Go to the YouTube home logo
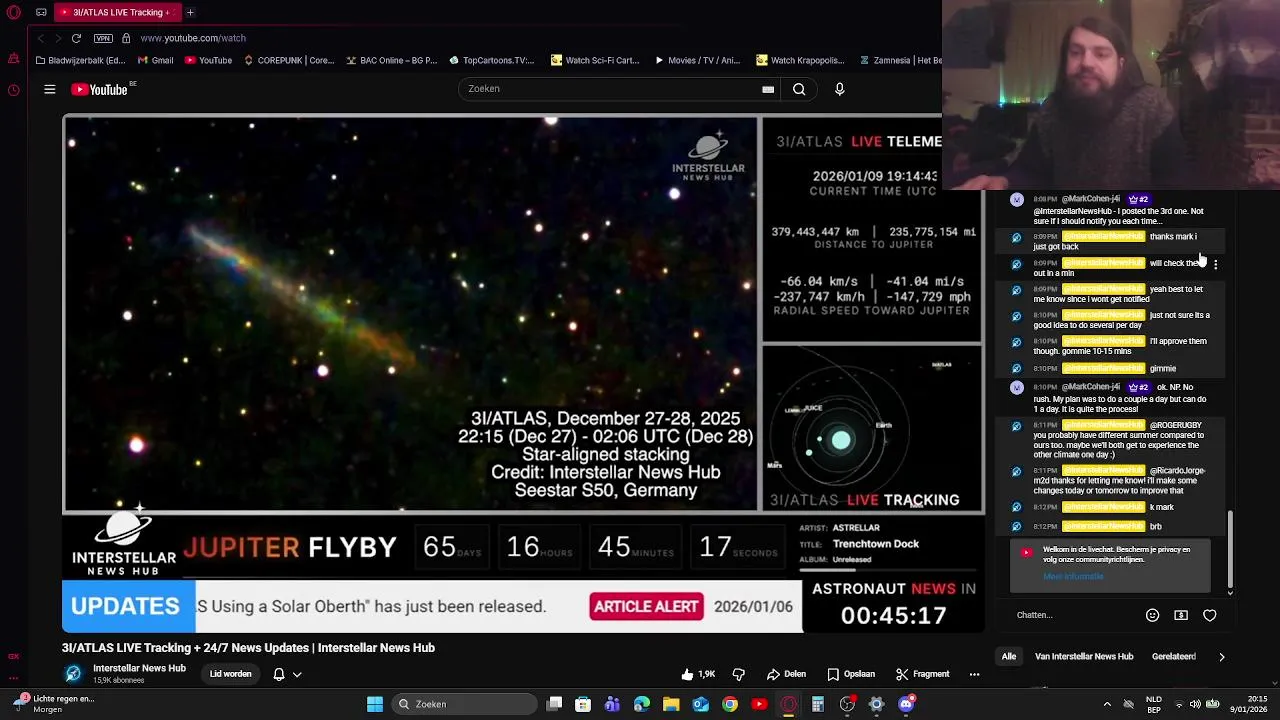The height and width of the screenshot is (720, 1280). point(100,89)
